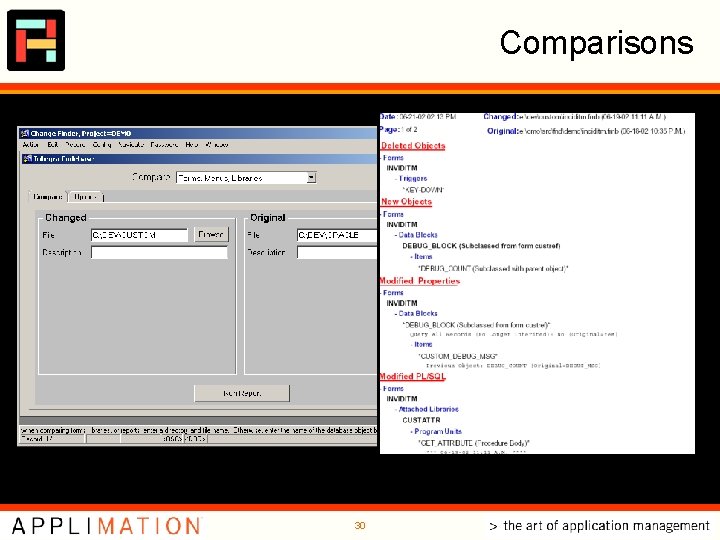The width and height of the screenshot is (720, 540).
Task: Open the Window menu
Action: pyautogui.click(x=217, y=145)
